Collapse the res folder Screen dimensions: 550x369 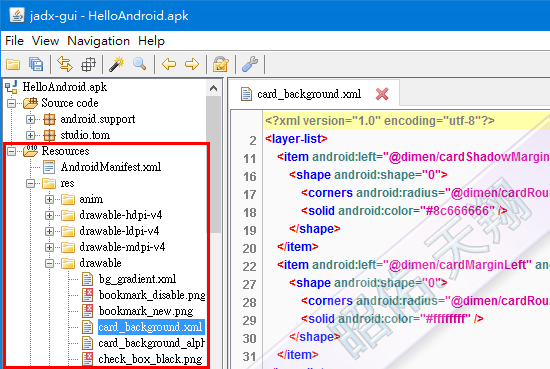(31, 183)
